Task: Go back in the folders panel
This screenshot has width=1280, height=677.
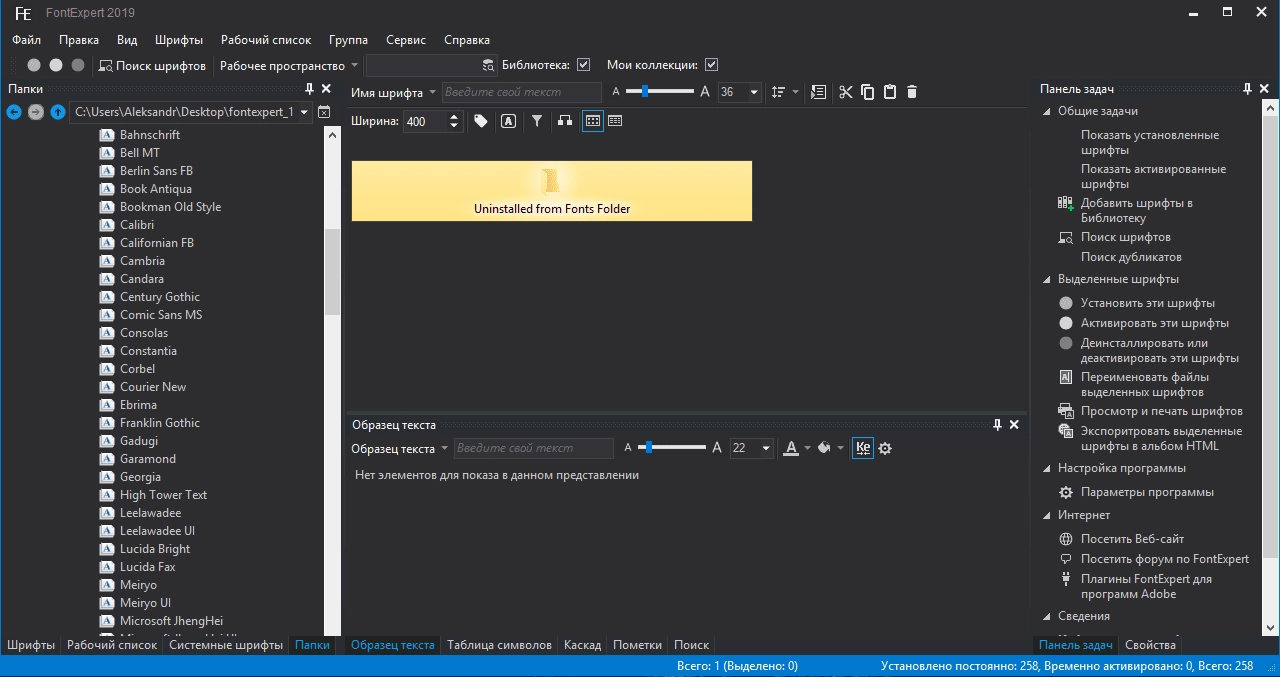Action: pos(14,112)
